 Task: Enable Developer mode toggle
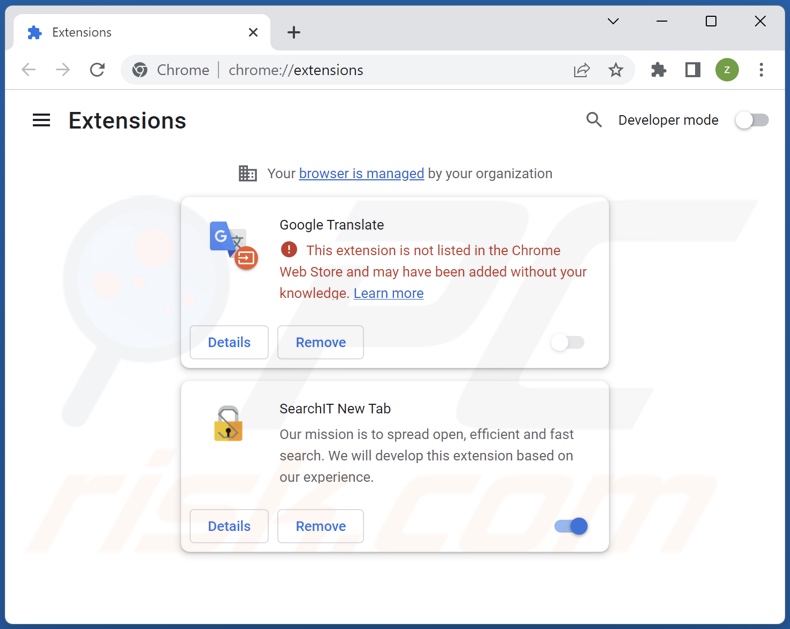coord(751,120)
